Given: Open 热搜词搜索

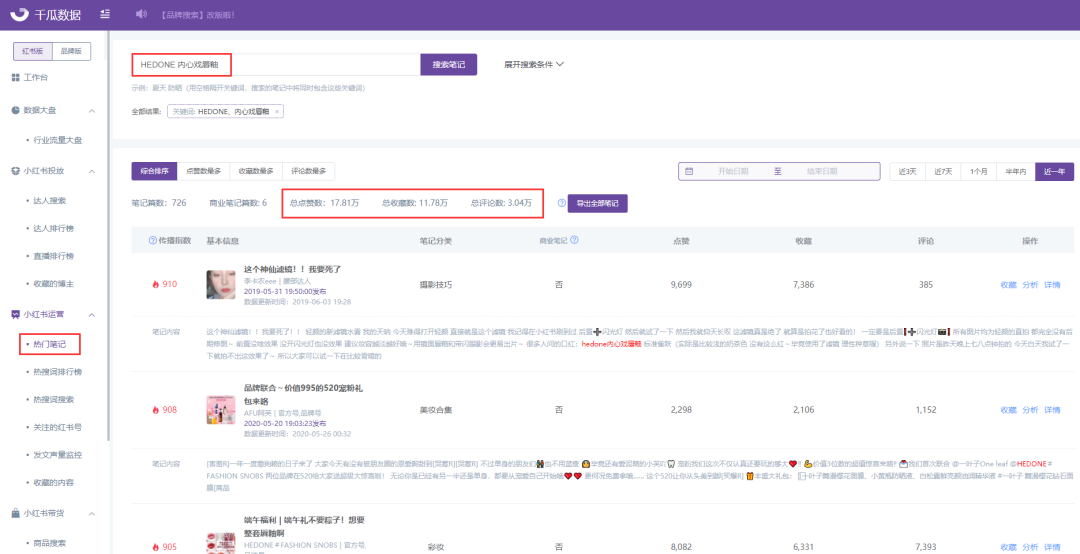Looking at the screenshot, I should [x=54, y=400].
